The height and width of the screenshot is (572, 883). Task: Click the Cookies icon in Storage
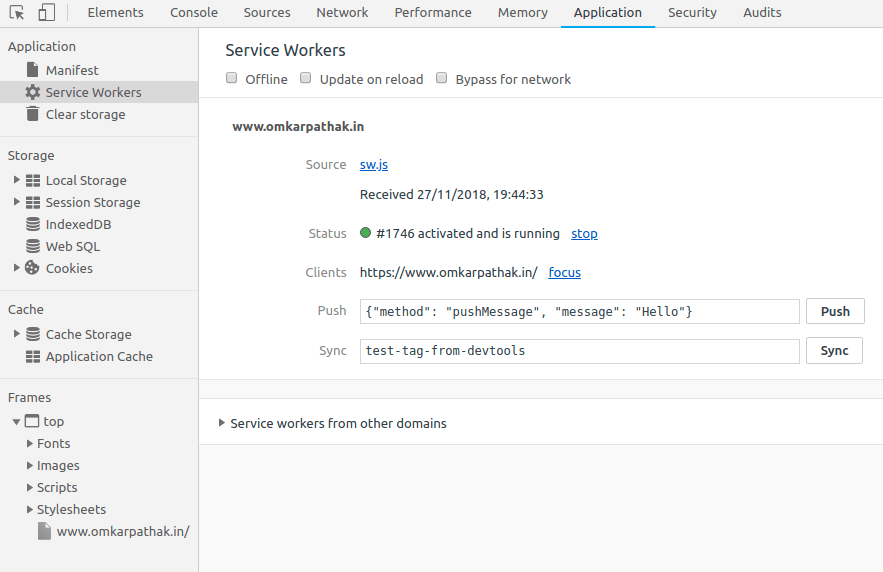coord(32,268)
